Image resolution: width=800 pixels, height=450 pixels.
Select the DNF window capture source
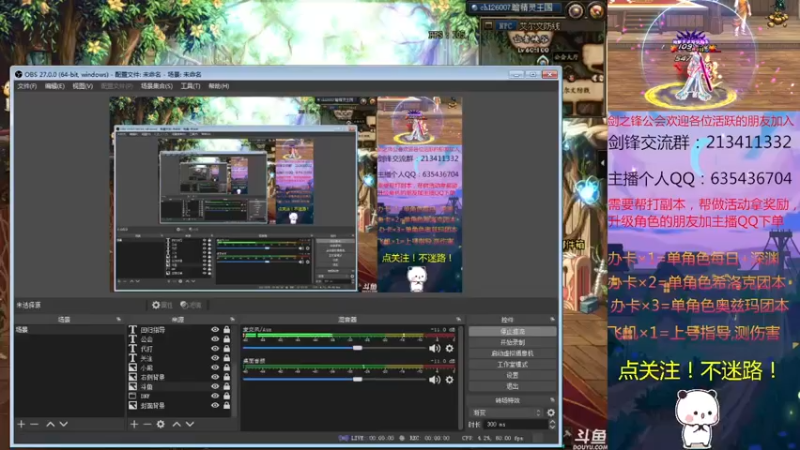point(145,396)
